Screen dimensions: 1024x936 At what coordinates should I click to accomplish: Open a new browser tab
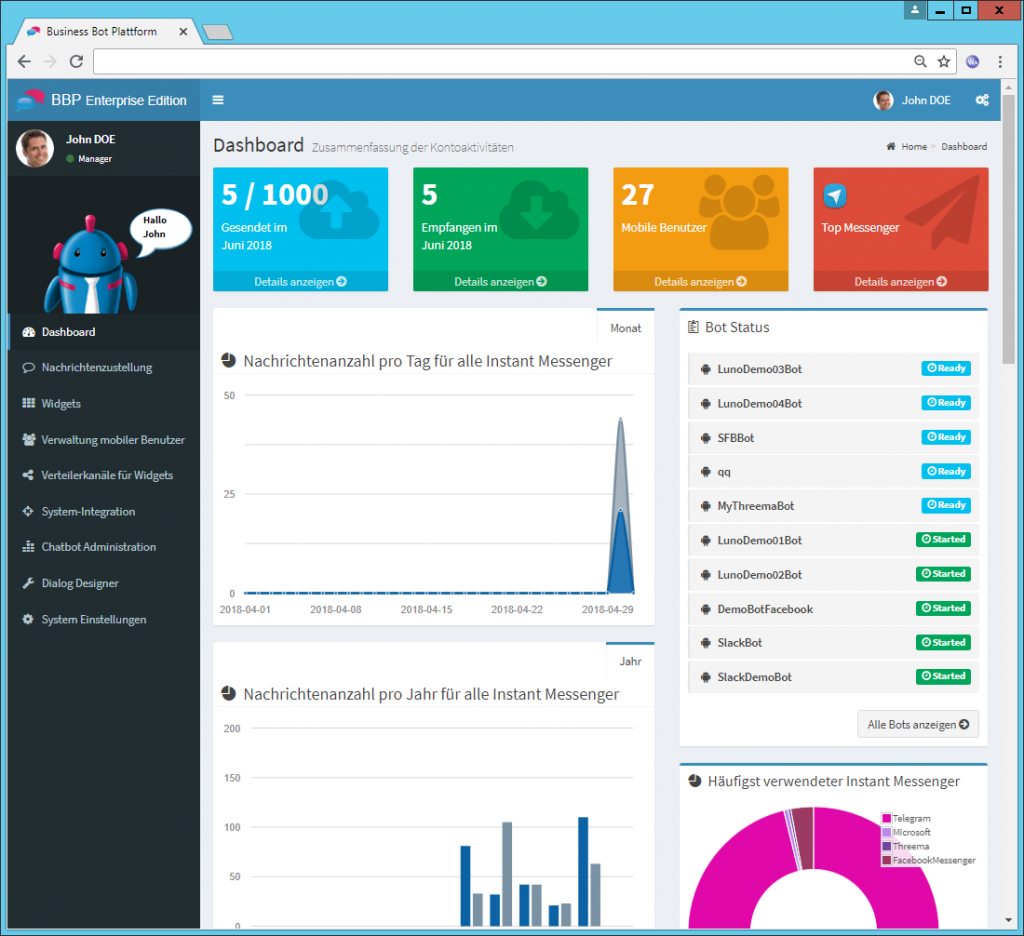[x=217, y=32]
